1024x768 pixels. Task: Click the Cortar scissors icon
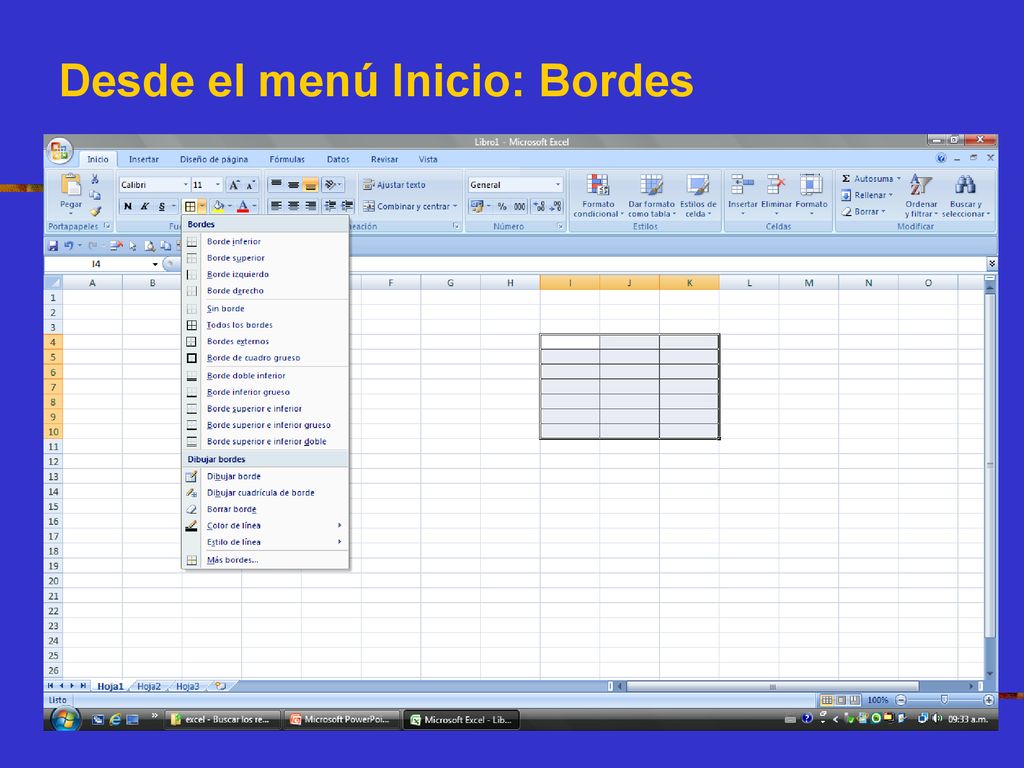95,179
